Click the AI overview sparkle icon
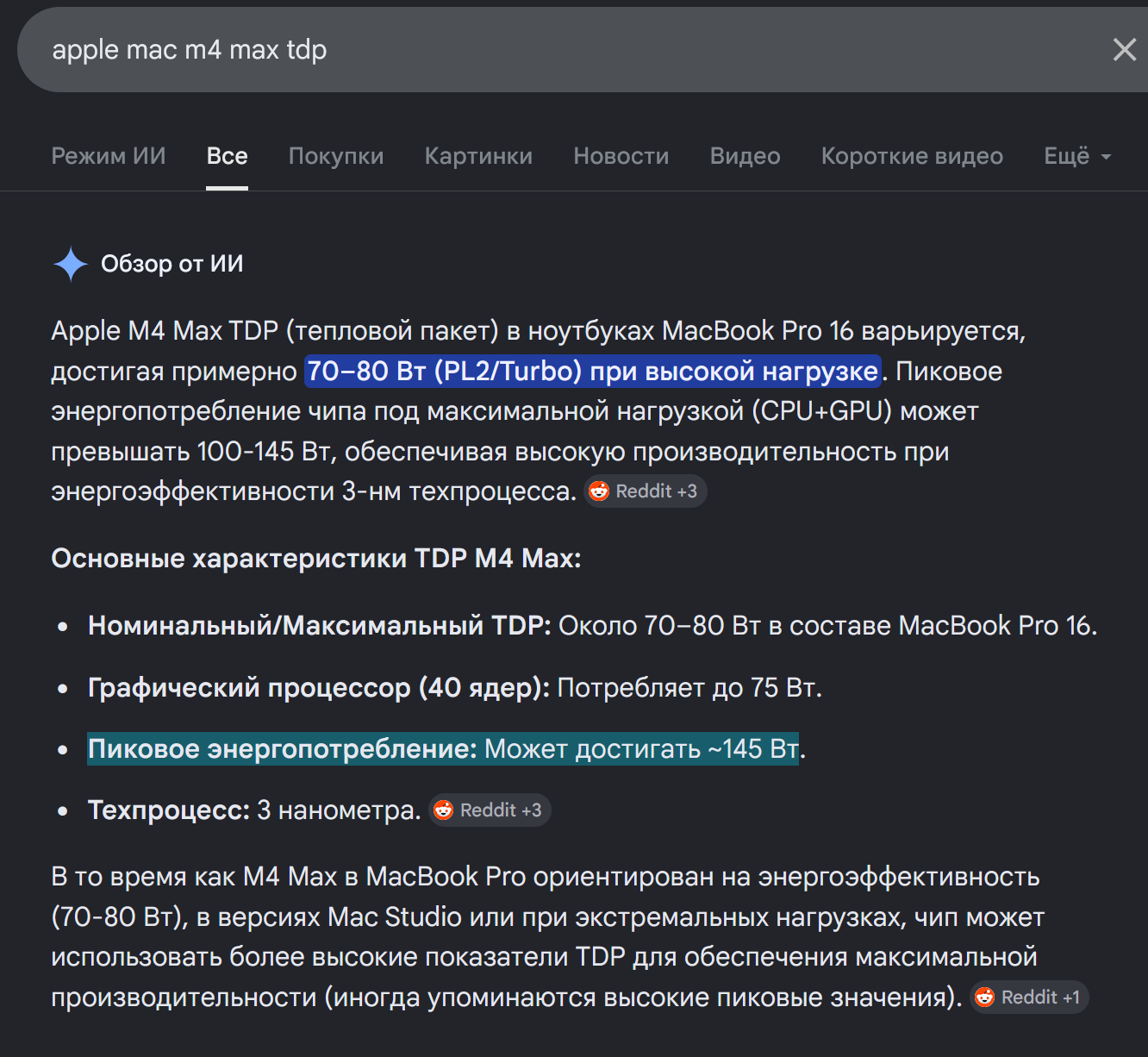This screenshot has height=1057, width=1148. (x=71, y=264)
